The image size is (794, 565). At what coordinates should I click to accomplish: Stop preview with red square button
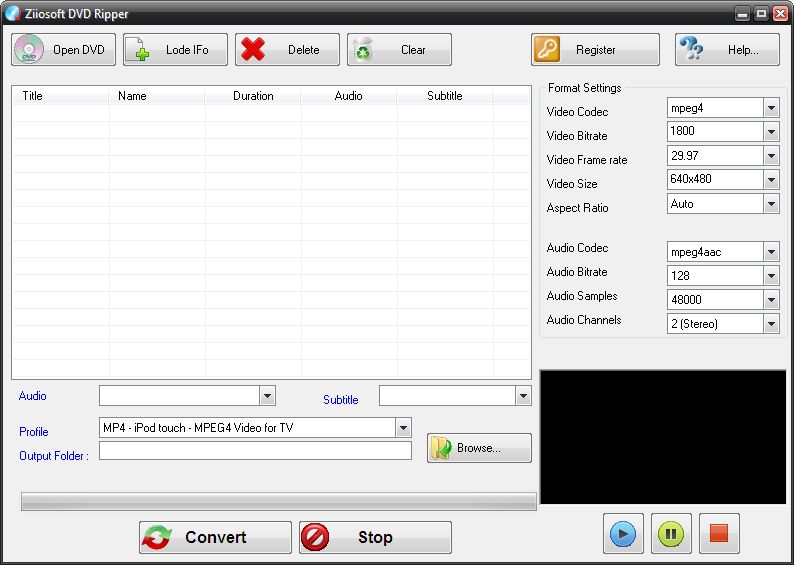click(x=719, y=534)
